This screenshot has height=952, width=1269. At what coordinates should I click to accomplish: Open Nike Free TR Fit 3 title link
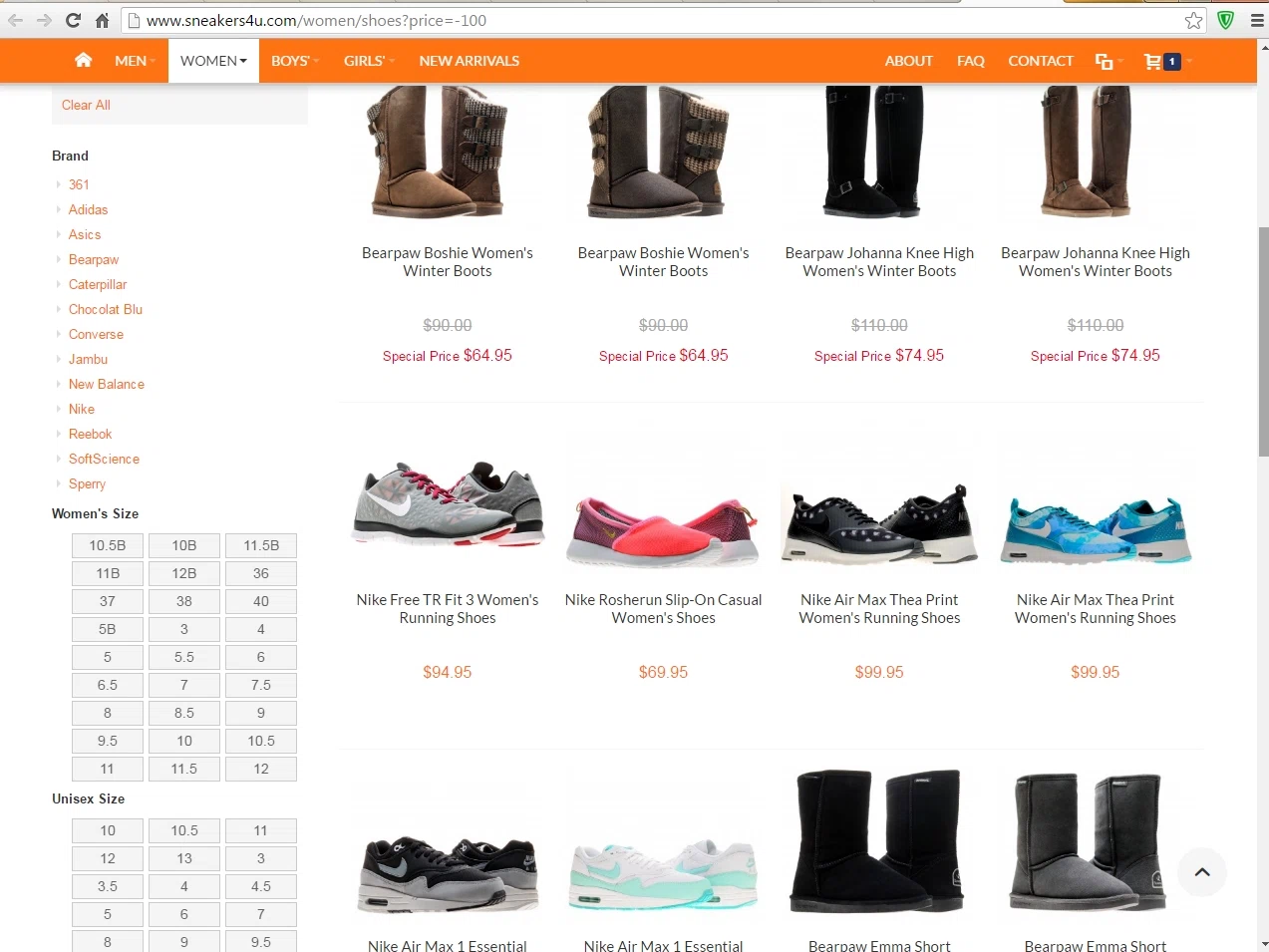[448, 608]
